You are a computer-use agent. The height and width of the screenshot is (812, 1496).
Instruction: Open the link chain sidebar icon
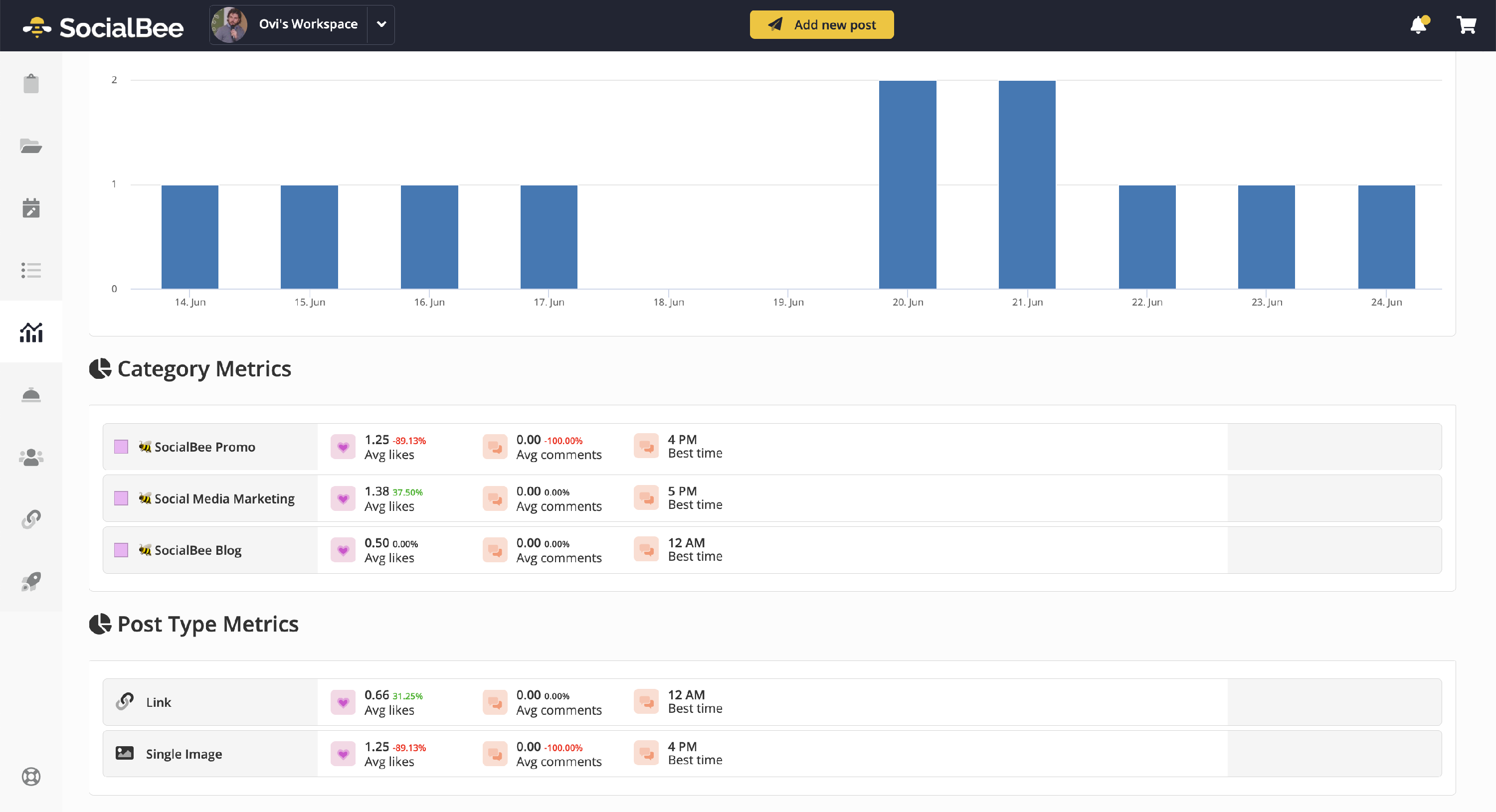(x=31, y=519)
